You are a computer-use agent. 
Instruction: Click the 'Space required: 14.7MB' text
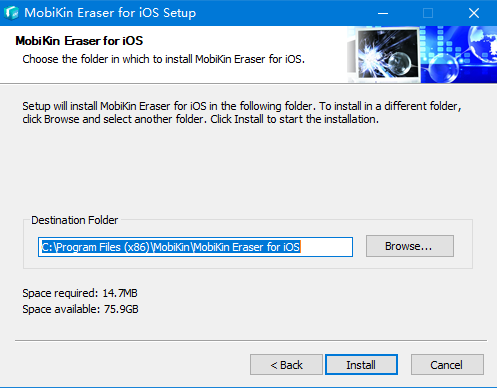coord(80,293)
